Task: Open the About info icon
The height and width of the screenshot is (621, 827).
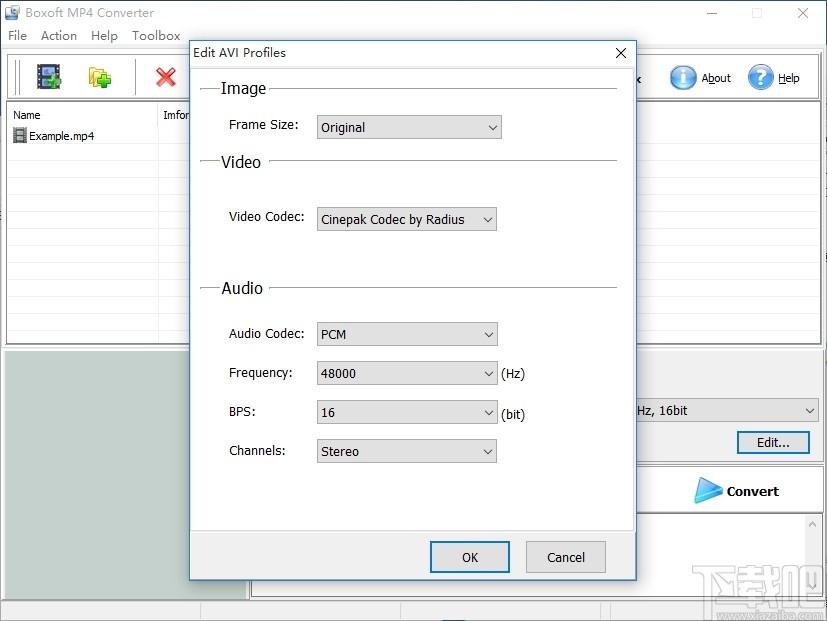Action: click(683, 78)
